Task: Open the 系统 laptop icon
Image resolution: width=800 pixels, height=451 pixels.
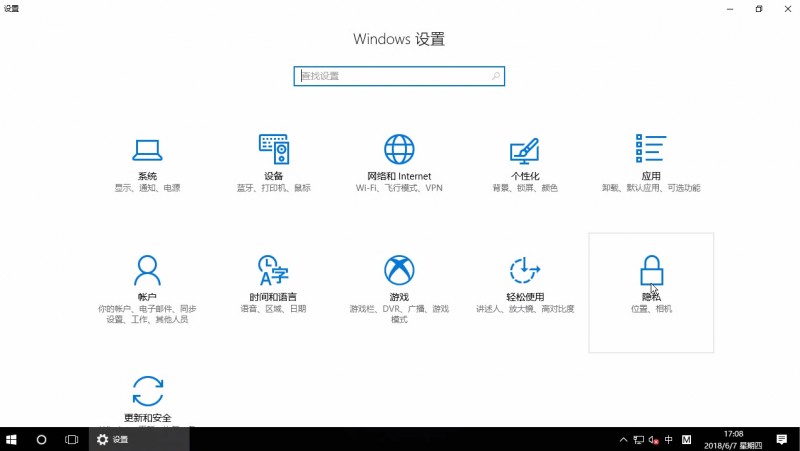Action: click(147, 150)
